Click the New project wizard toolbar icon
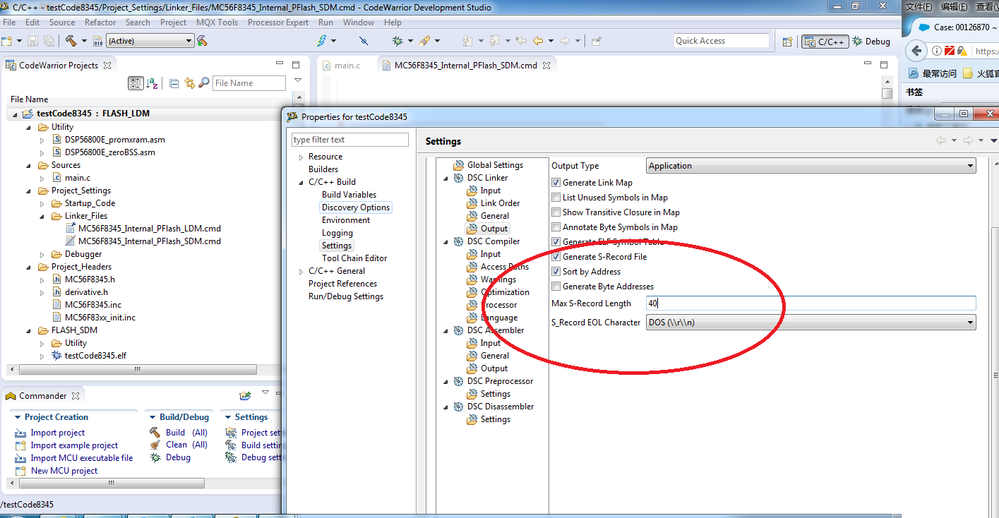The width and height of the screenshot is (999, 518). 7,41
